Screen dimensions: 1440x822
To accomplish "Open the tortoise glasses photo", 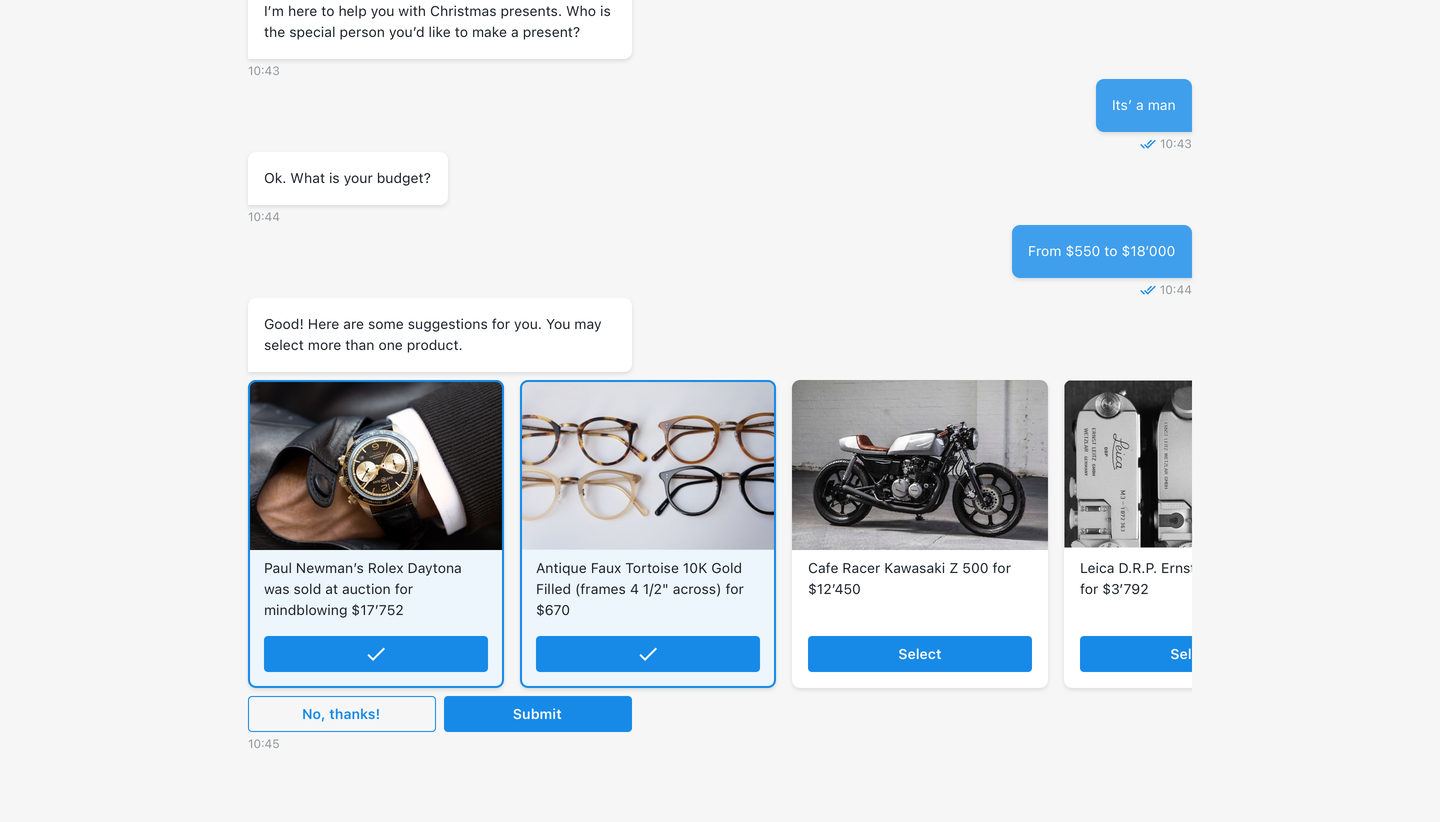I will (x=648, y=466).
